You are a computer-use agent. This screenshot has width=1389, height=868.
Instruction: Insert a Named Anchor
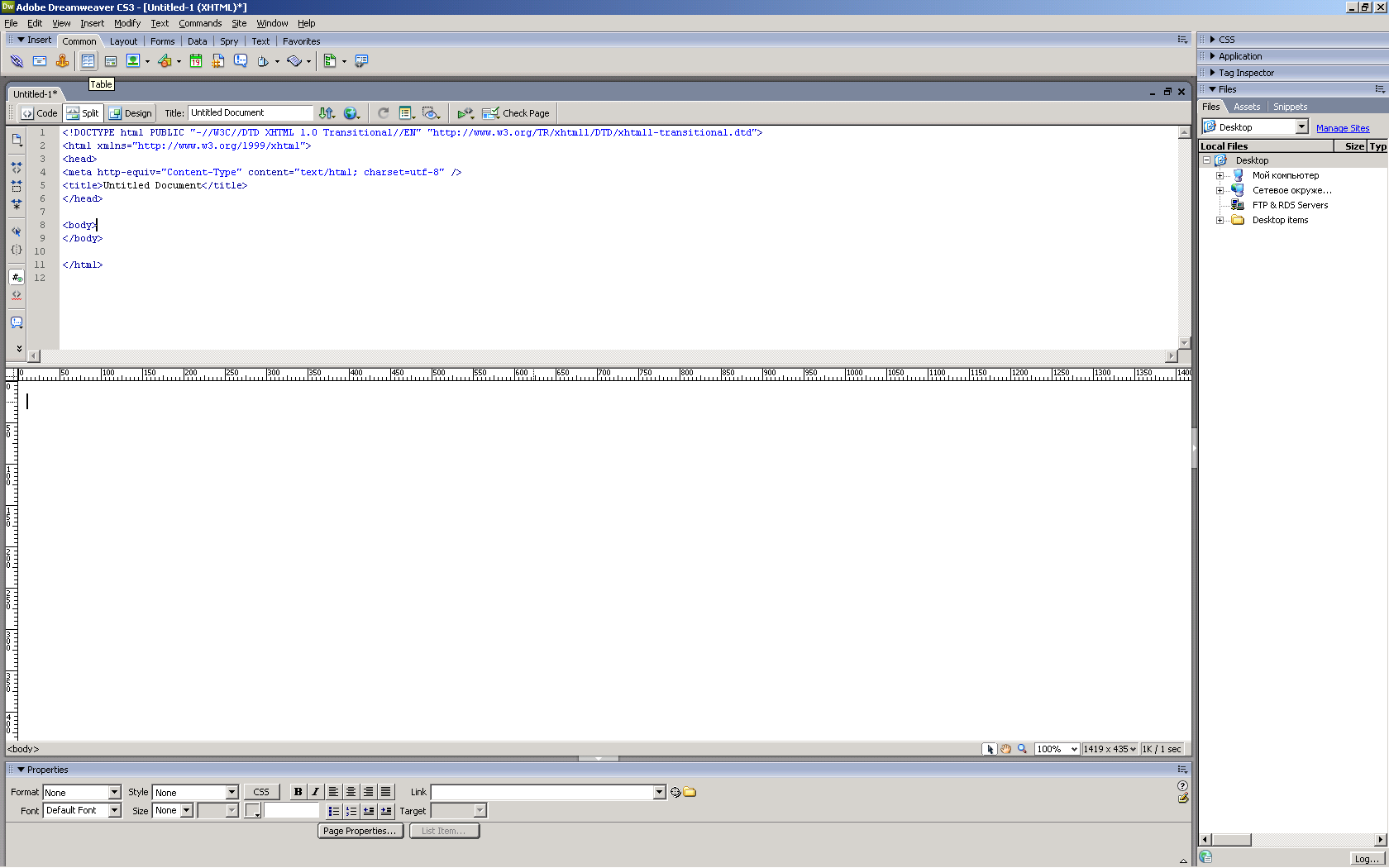tap(62, 61)
